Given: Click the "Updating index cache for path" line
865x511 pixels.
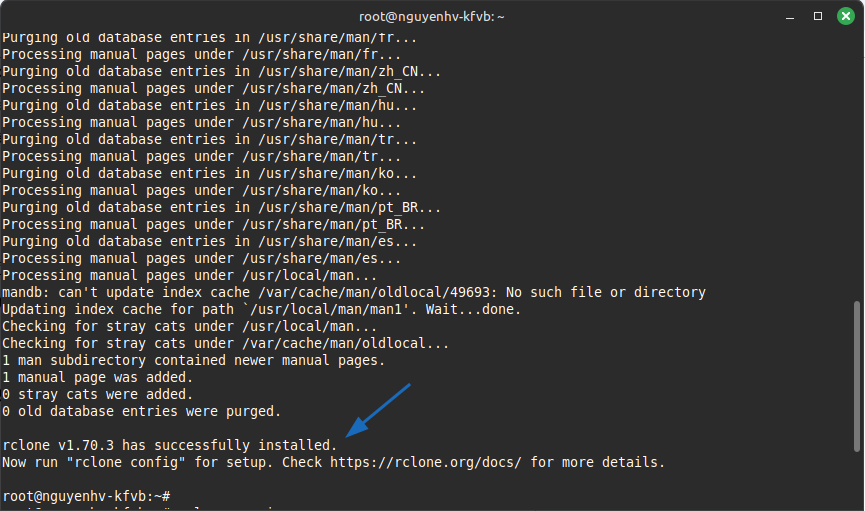Looking at the screenshot, I should click(261, 309).
